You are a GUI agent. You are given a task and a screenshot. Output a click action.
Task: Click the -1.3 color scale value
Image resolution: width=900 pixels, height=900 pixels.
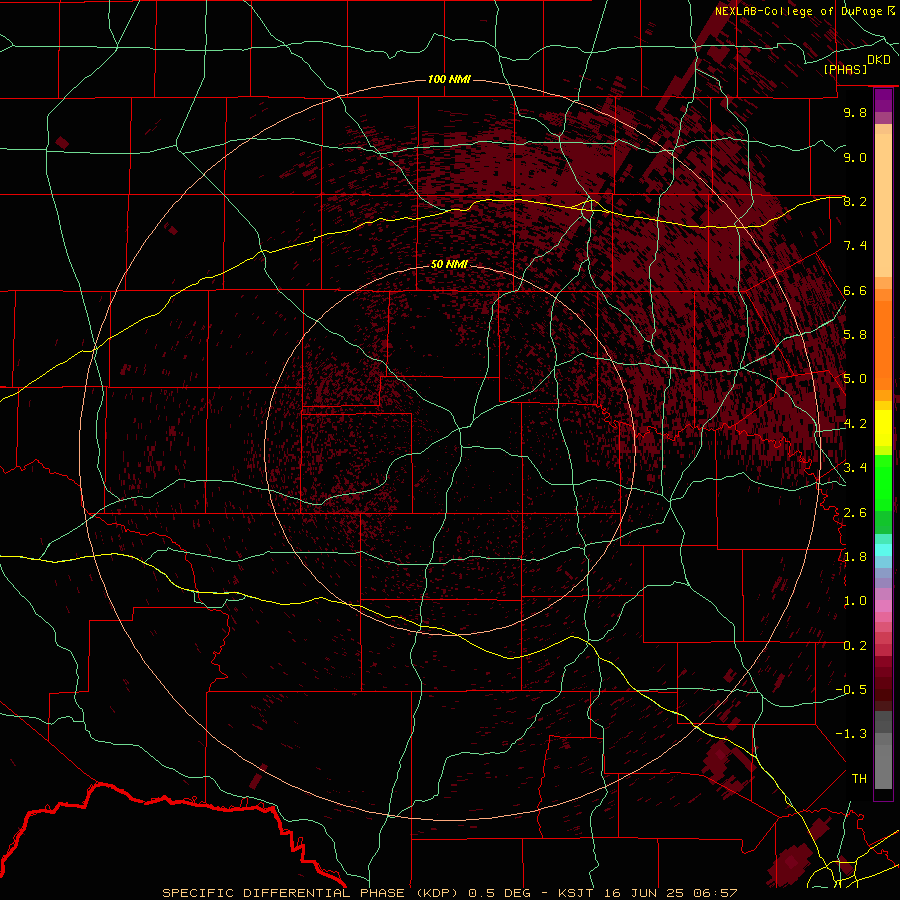851,734
